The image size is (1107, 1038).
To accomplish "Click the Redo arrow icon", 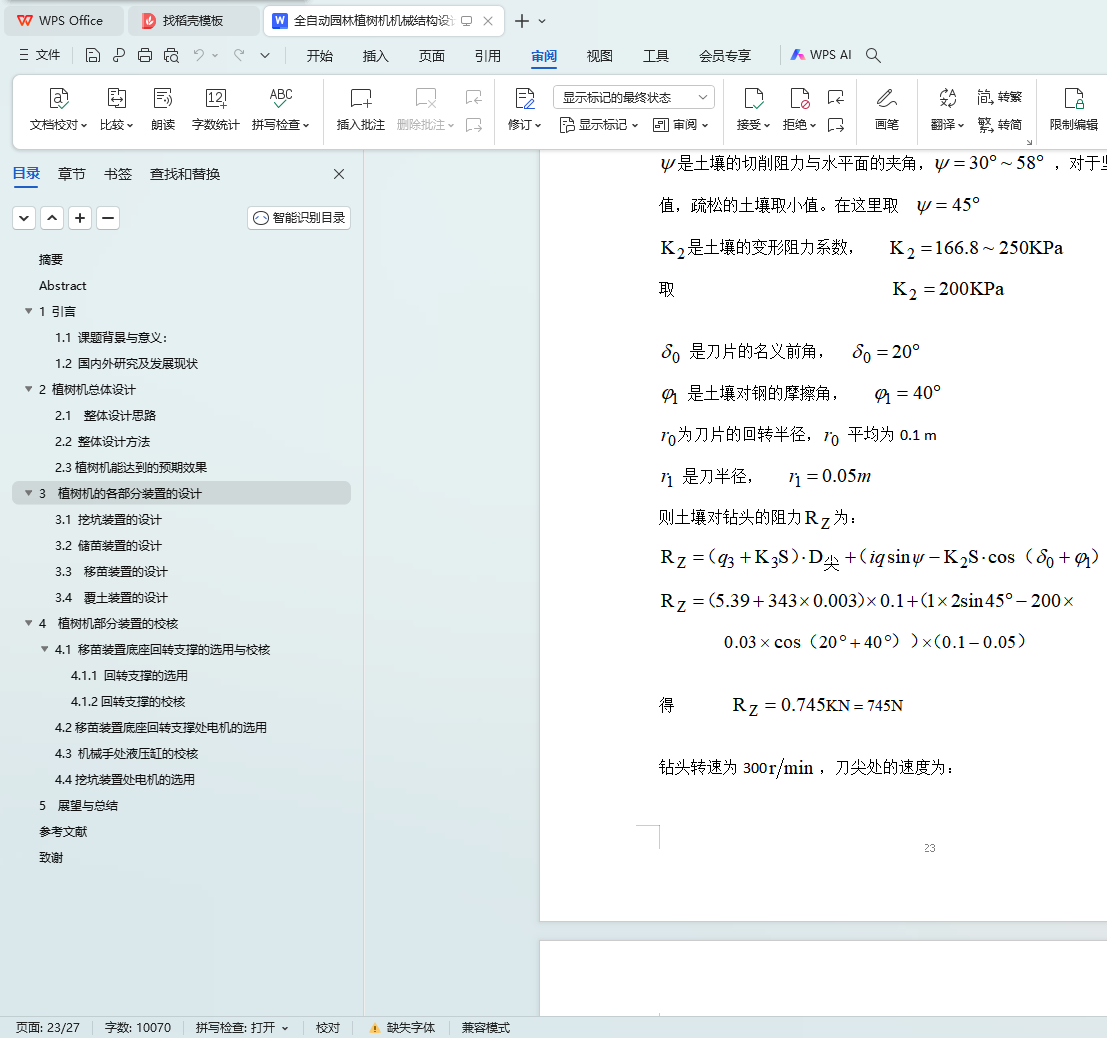I will tap(239, 55).
